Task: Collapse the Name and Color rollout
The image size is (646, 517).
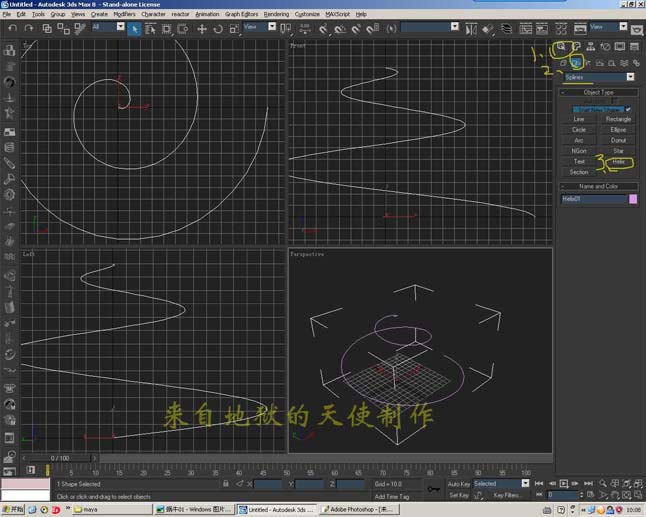Action: click(x=598, y=186)
